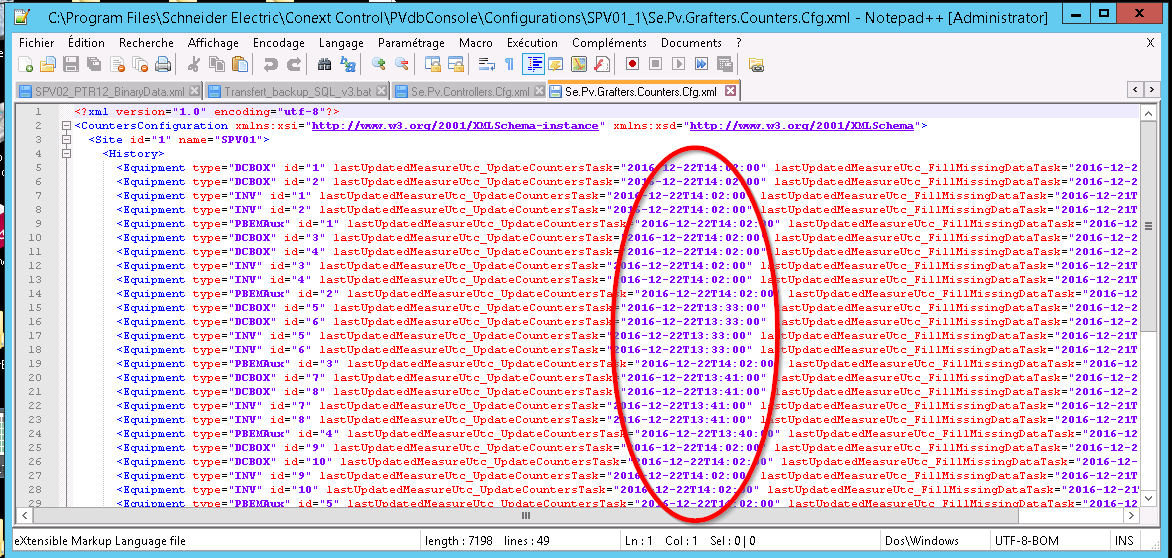Click the Zoom in magnifier icon

pyautogui.click(x=379, y=65)
